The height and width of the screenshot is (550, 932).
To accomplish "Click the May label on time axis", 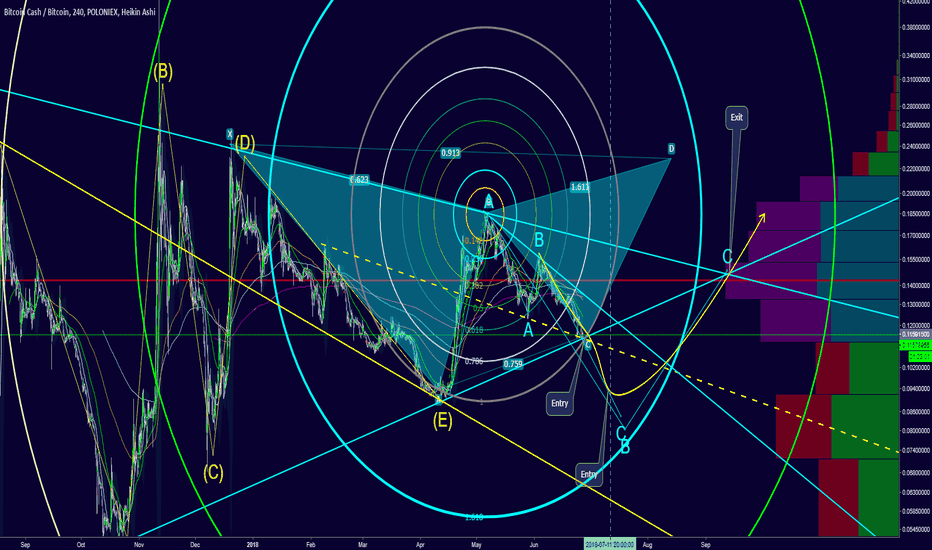I will [476, 544].
